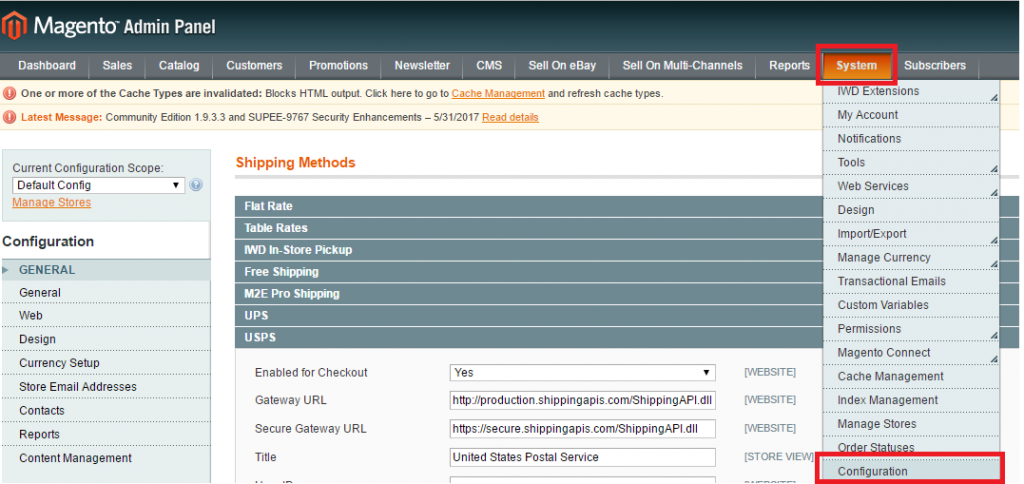Viewport: 1024px width, 484px height.
Task: Open the Read details link
Action: tap(510, 117)
